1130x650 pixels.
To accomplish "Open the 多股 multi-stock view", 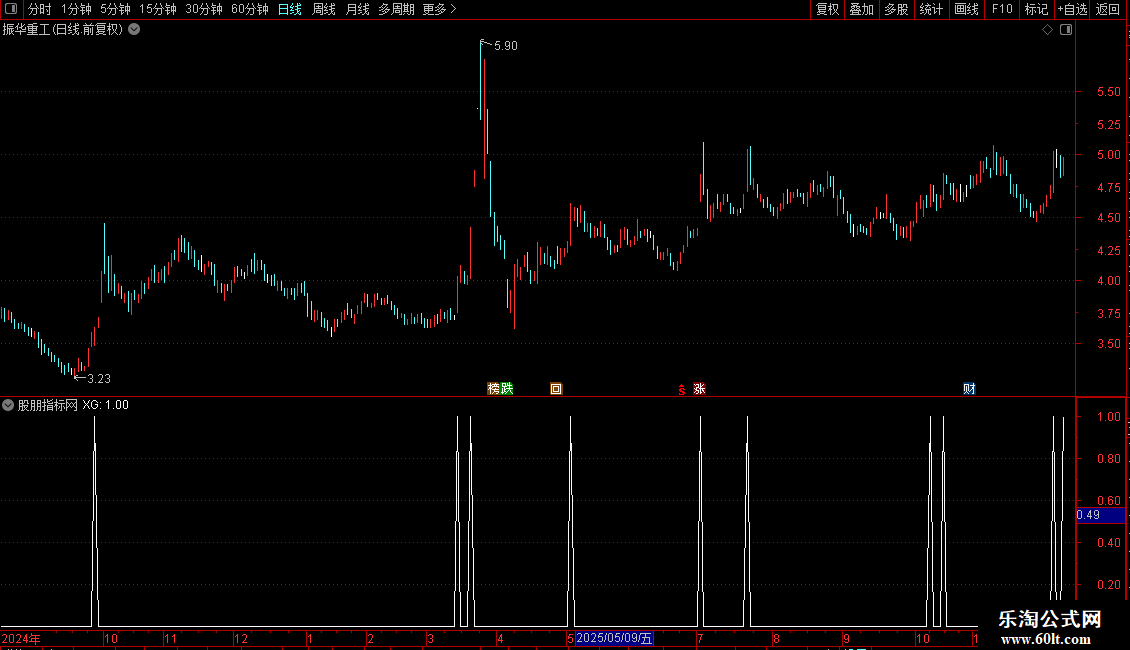I will [896, 9].
